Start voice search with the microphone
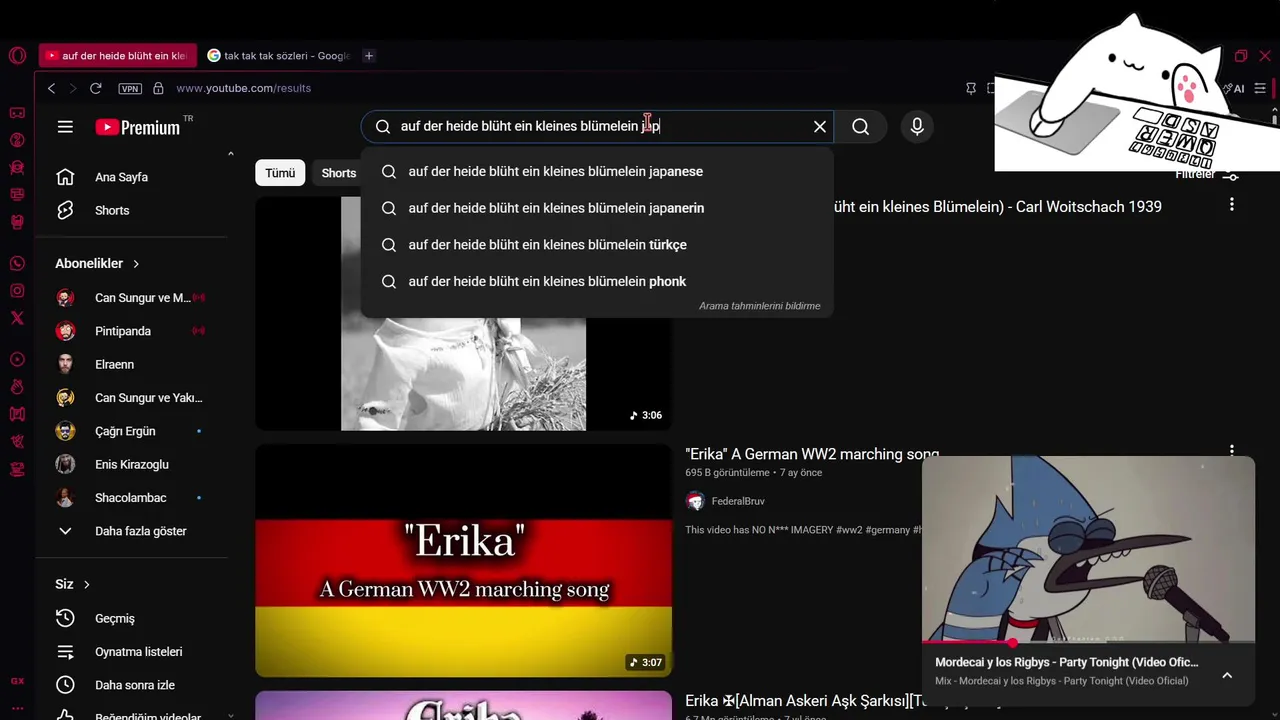This screenshot has height=720, width=1280. [917, 127]
